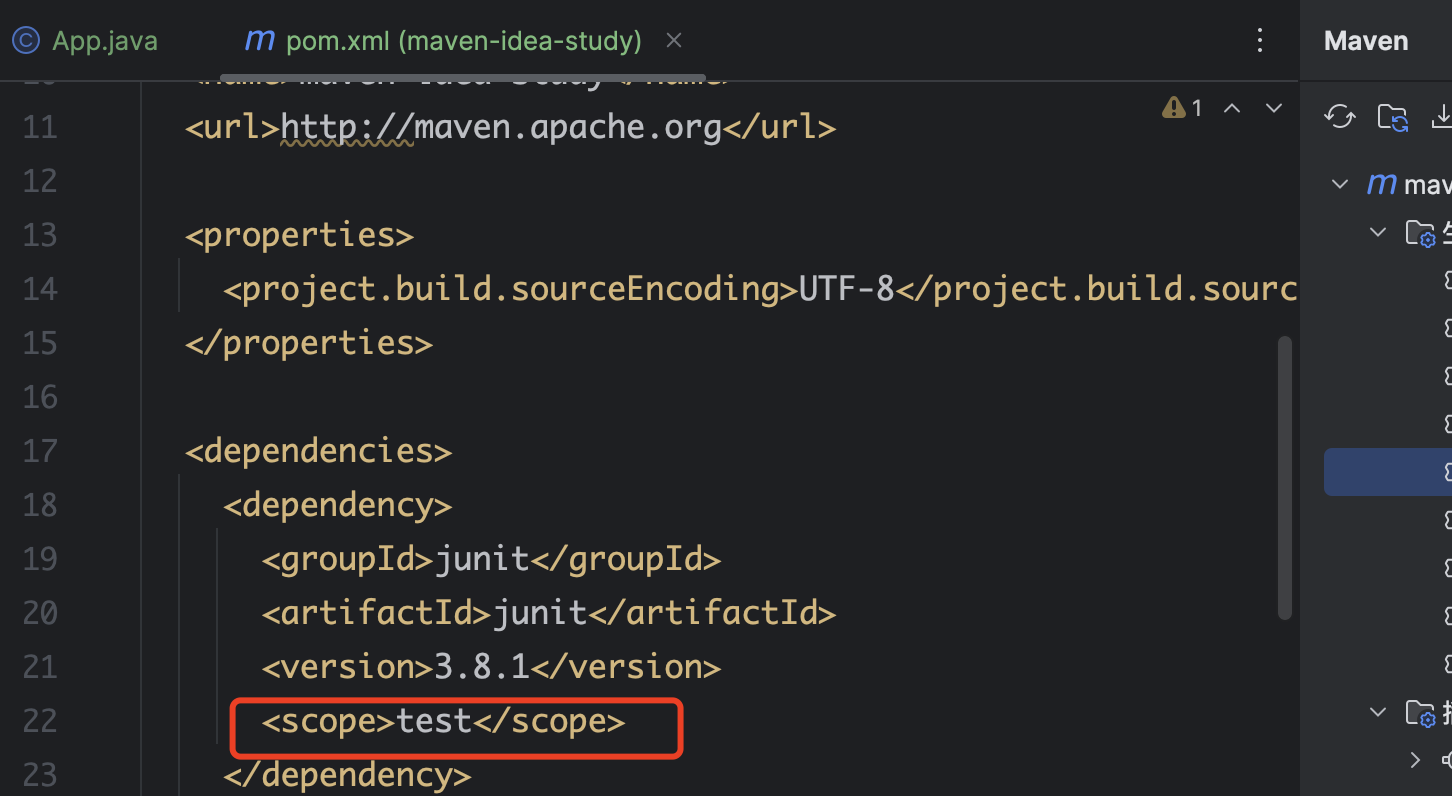The image size is (1452, 796).
Task: Click the Maven tool window title
Action: [1365, 41]
